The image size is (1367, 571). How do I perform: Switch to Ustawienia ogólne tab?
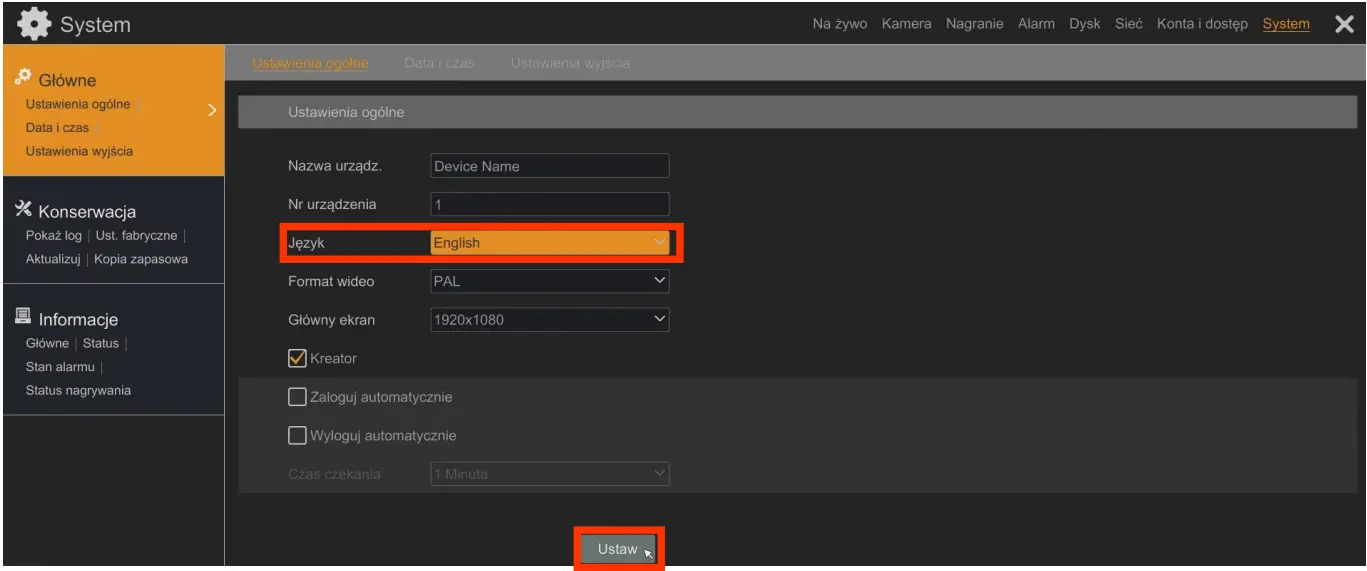310,63
